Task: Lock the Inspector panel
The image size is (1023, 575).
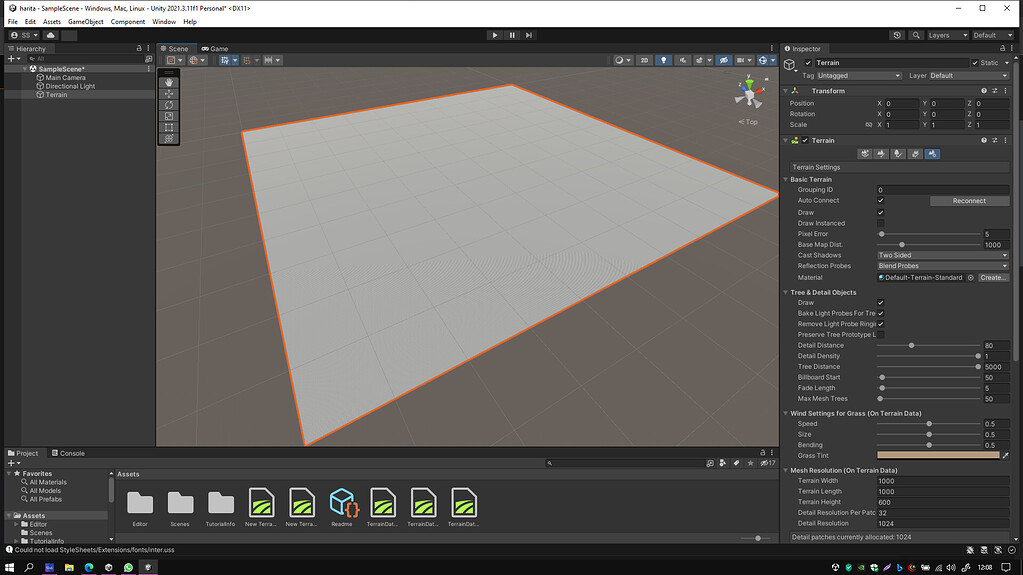Action: coord(1003,48)
